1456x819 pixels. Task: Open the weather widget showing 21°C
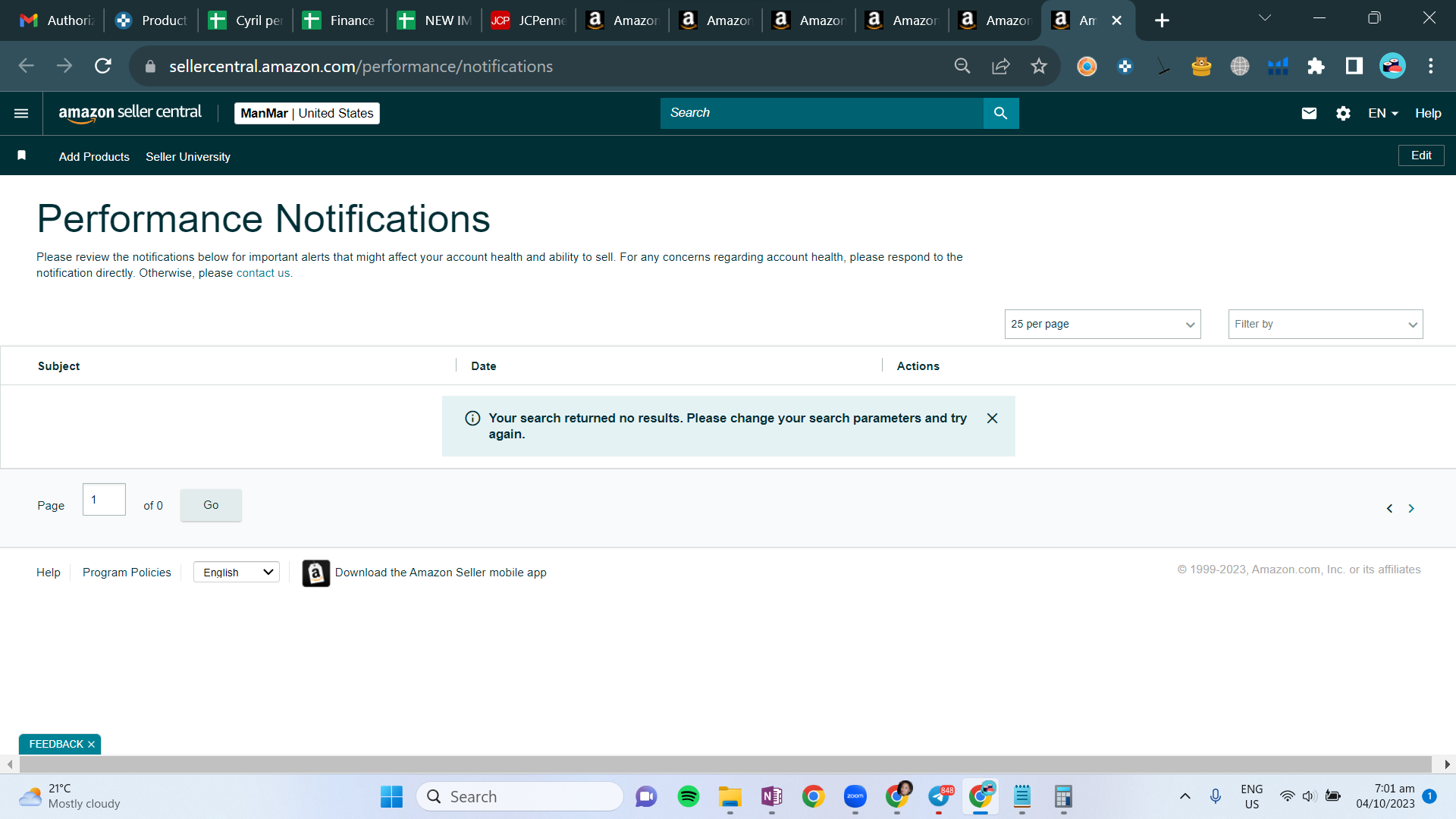[x=70, y=796]
